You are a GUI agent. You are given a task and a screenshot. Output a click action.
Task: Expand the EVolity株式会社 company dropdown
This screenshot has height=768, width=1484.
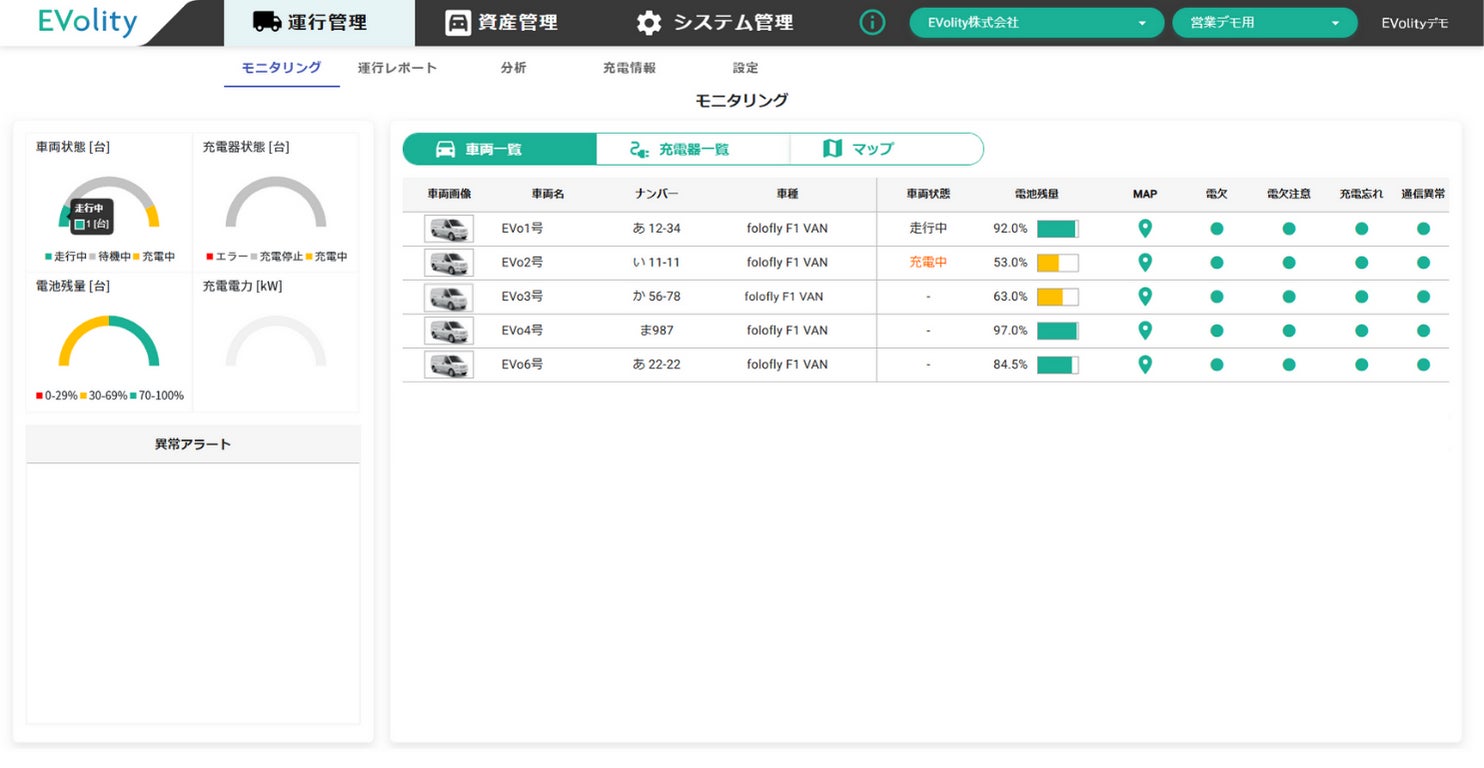(1035, 23)
